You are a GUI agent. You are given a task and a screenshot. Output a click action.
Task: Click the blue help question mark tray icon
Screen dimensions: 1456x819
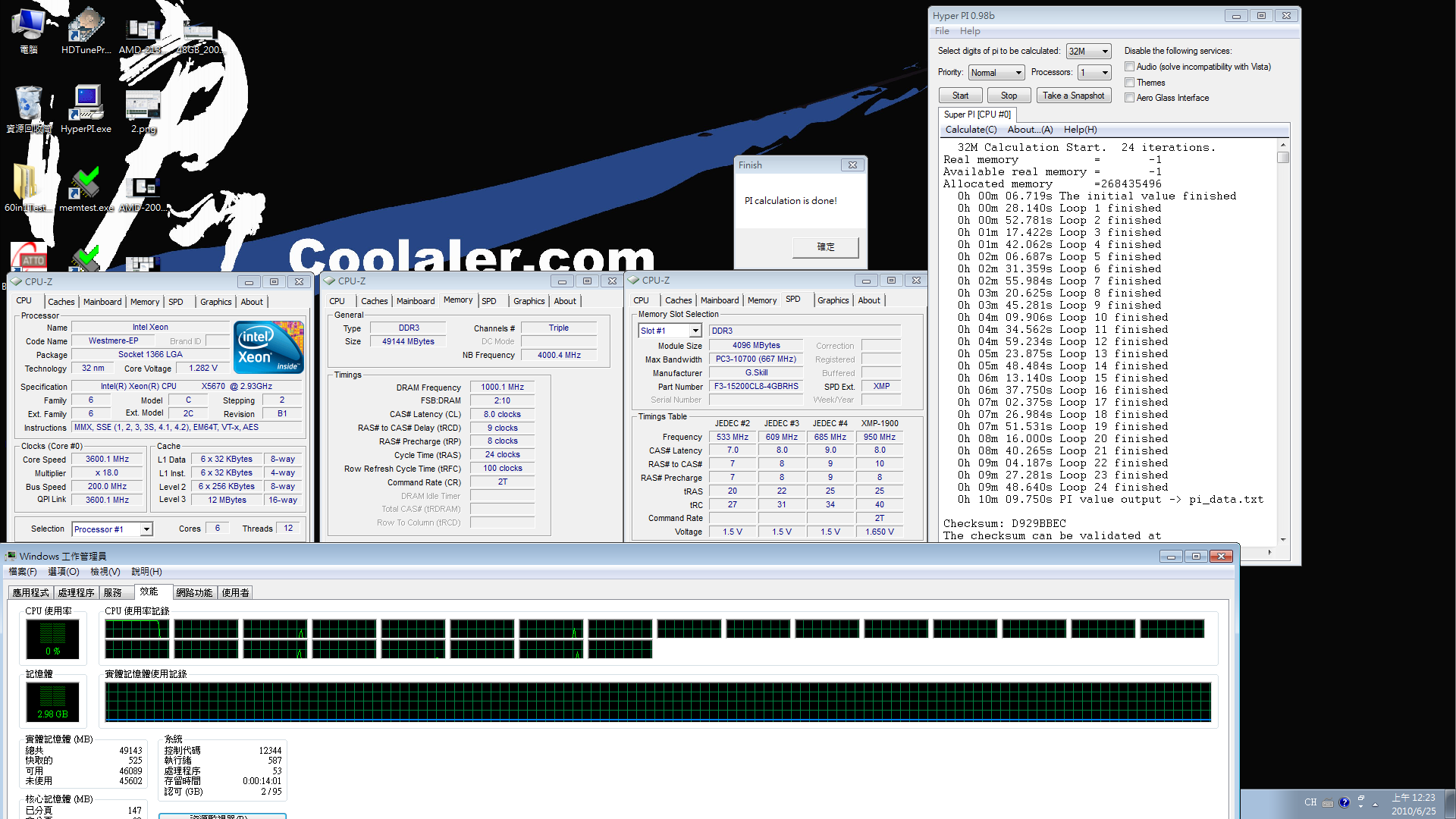(1345, 802)
